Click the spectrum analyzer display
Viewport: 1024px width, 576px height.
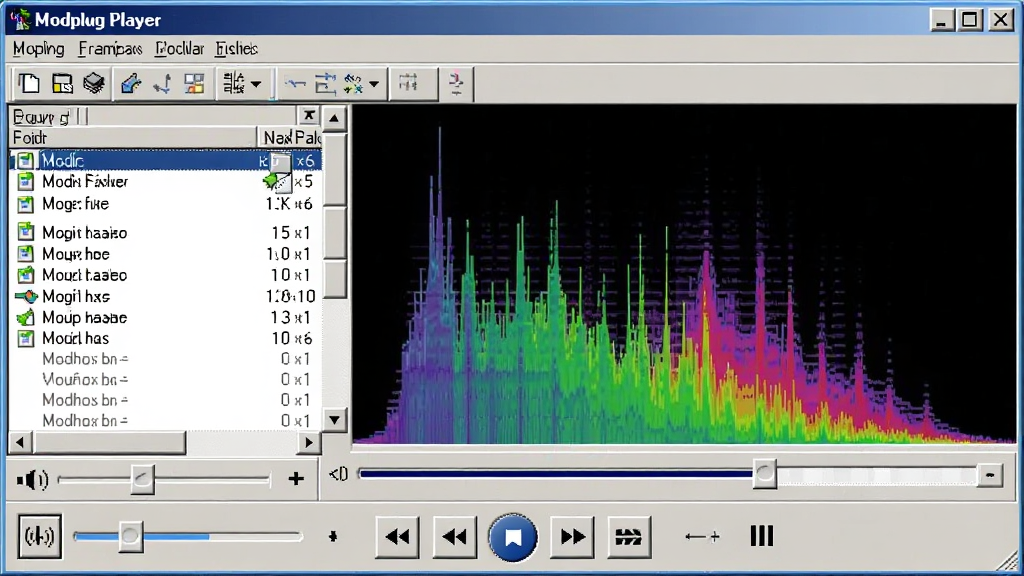pos(684,274)
